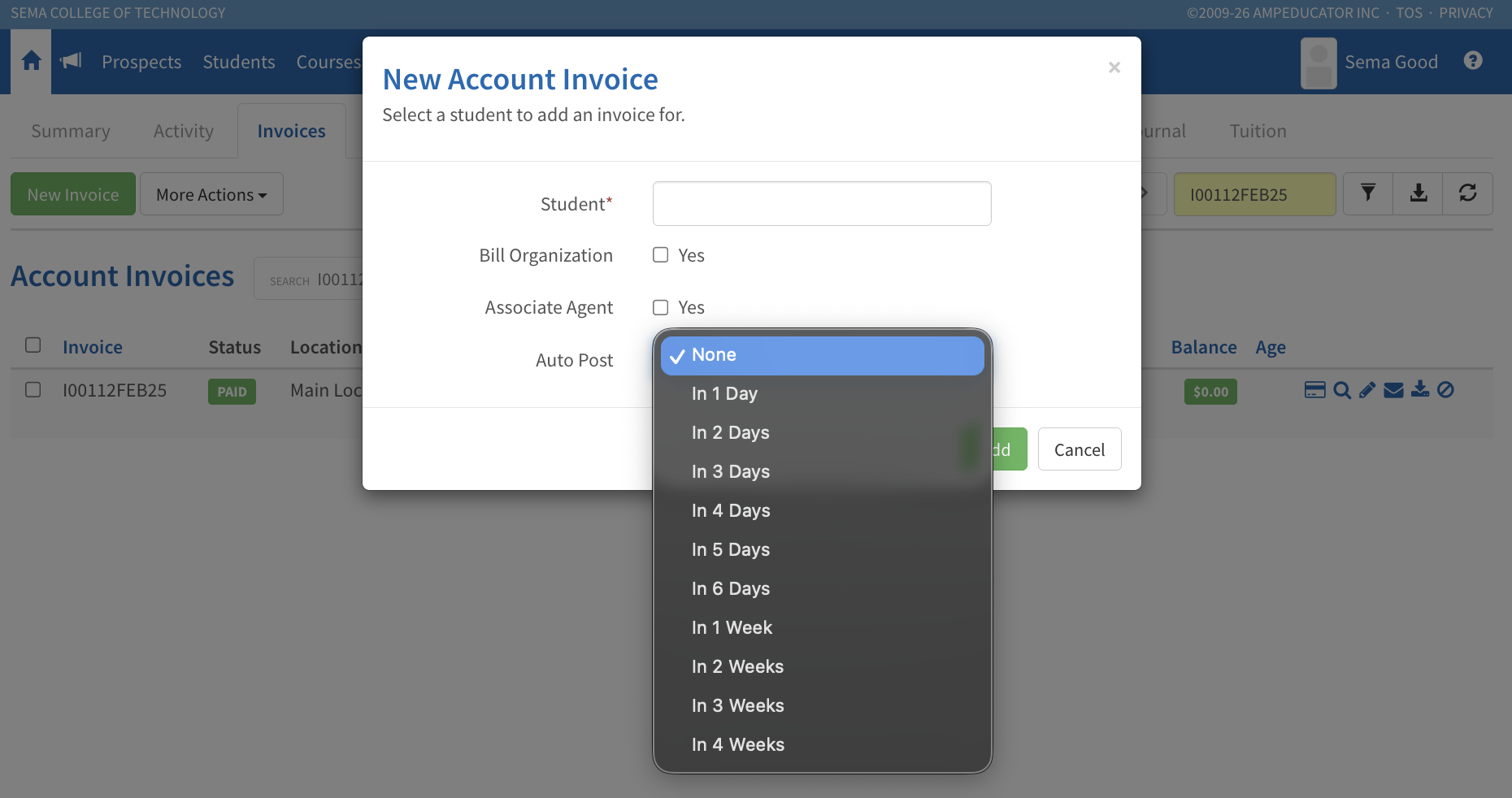Choose In 2 Weeks option
The width and height of the screenshot is (1512, 798).
click(823, 667)
